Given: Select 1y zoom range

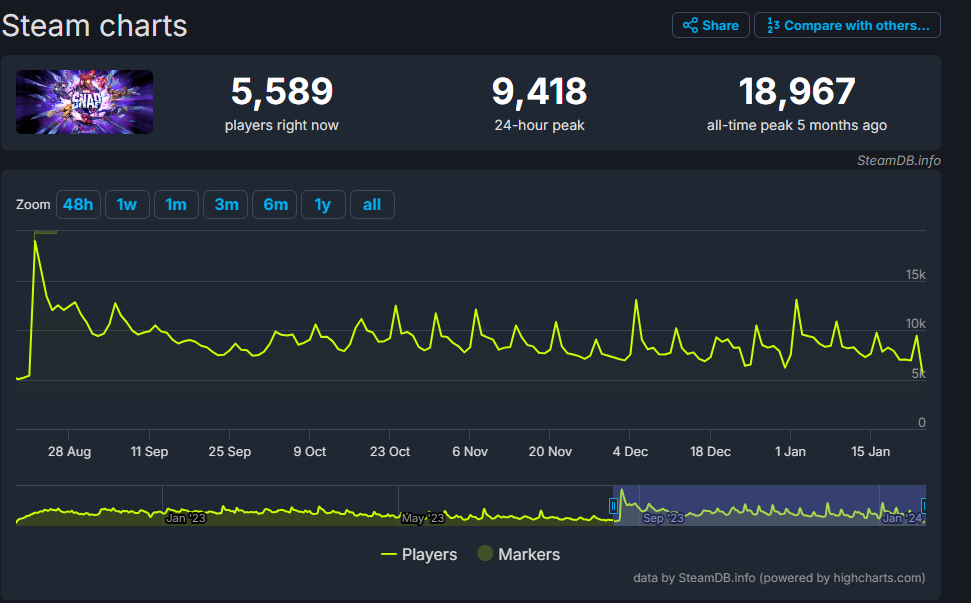Looking at the screenshot, I should coord(323,205).
